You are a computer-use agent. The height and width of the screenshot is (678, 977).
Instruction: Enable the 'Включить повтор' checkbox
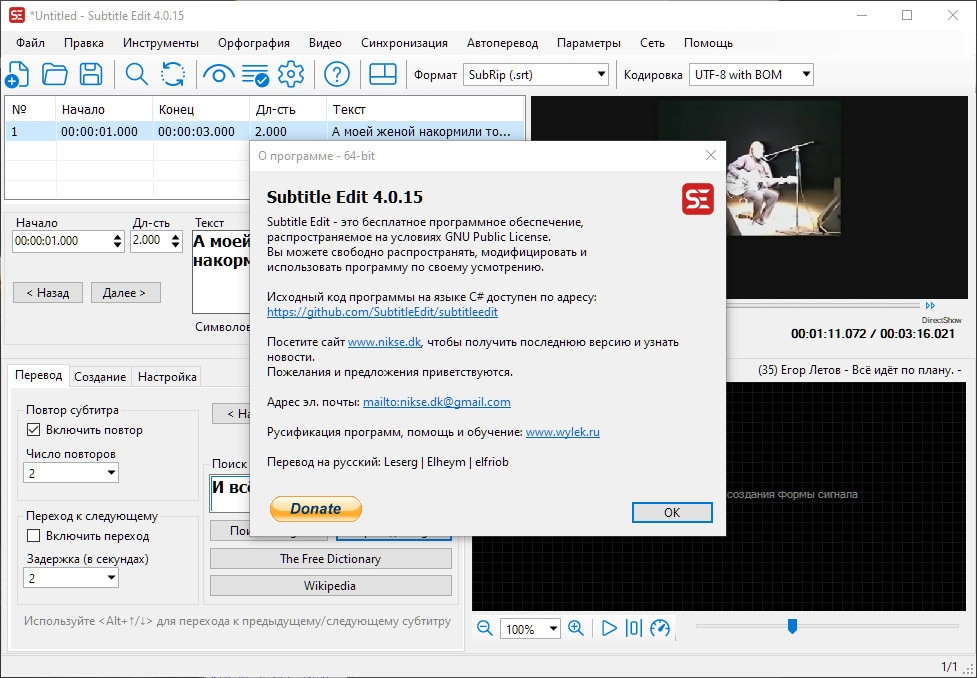(x=34, y=430)
